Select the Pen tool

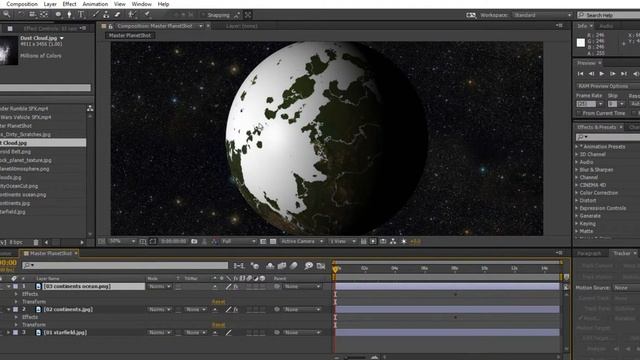tap(69, 15)
